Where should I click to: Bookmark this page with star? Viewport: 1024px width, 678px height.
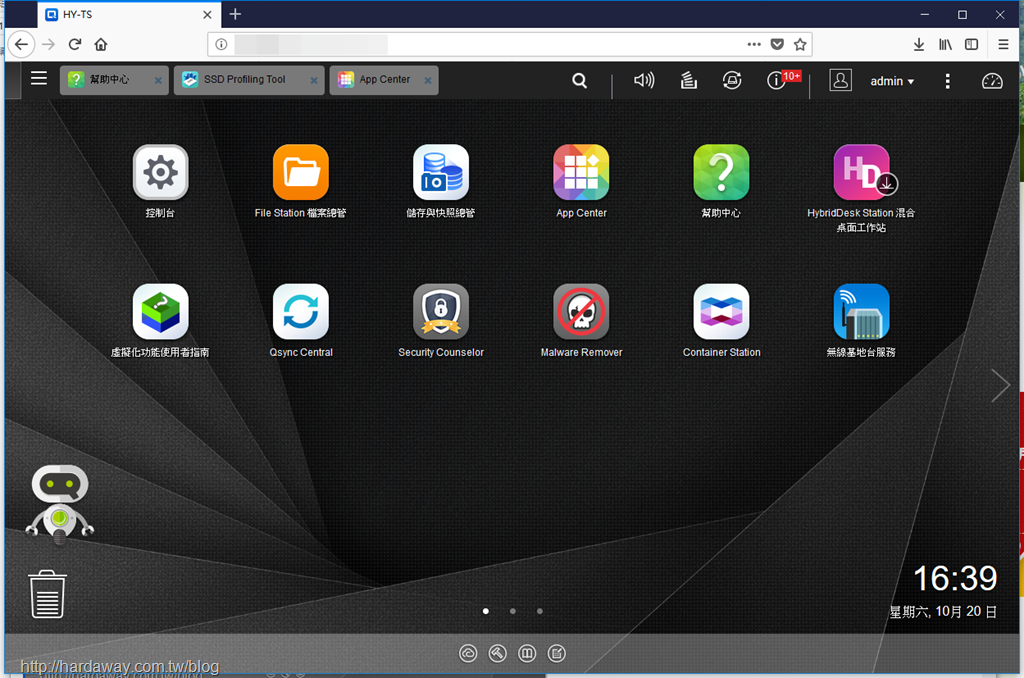(800, 44)
